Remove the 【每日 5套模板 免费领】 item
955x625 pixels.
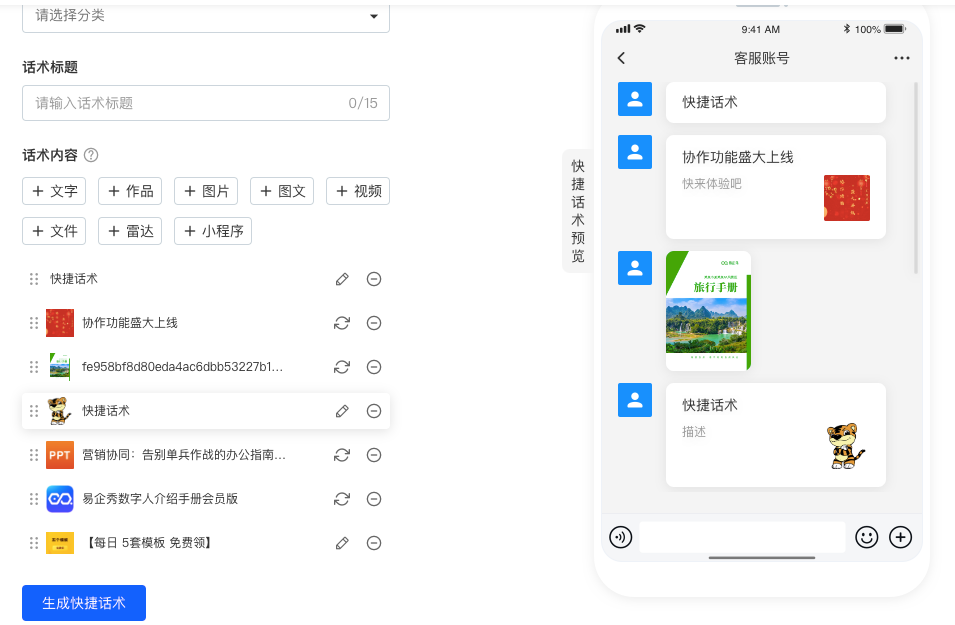(x=374, y=543)
